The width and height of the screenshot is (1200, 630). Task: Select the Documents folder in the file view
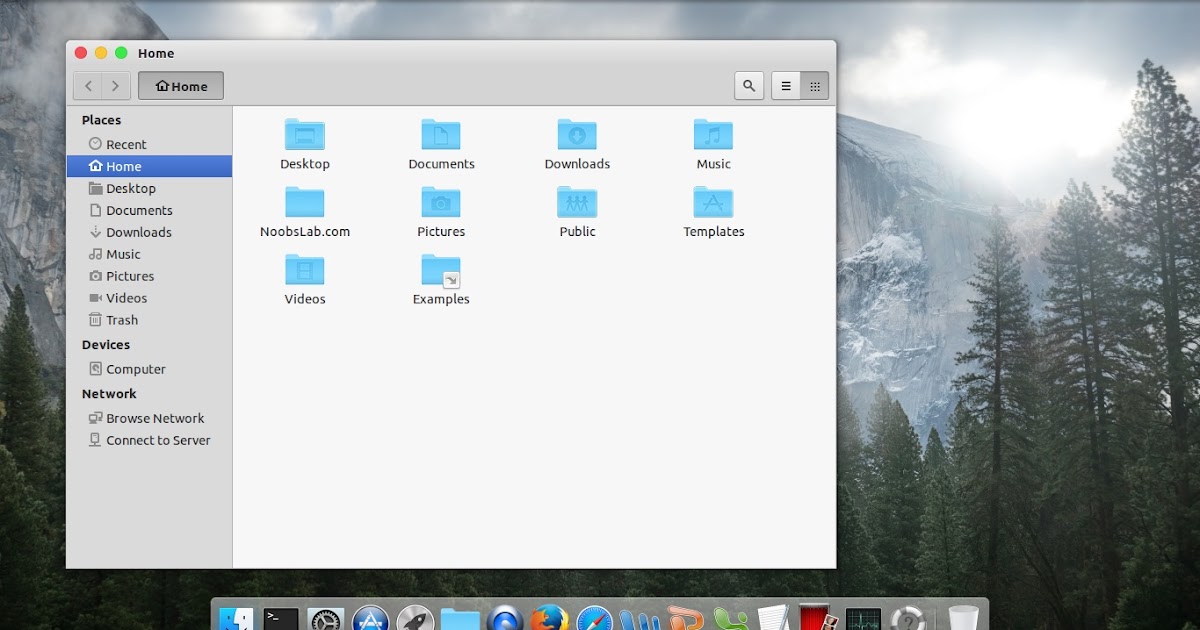pyautogui.click(x=441, y=144)
